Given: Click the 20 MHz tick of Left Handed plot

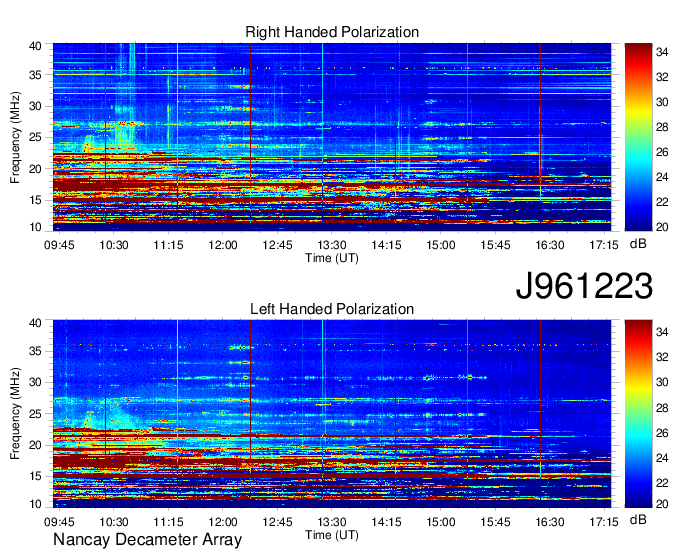Looking at the screenshot, I should click(x=35, y=445).
